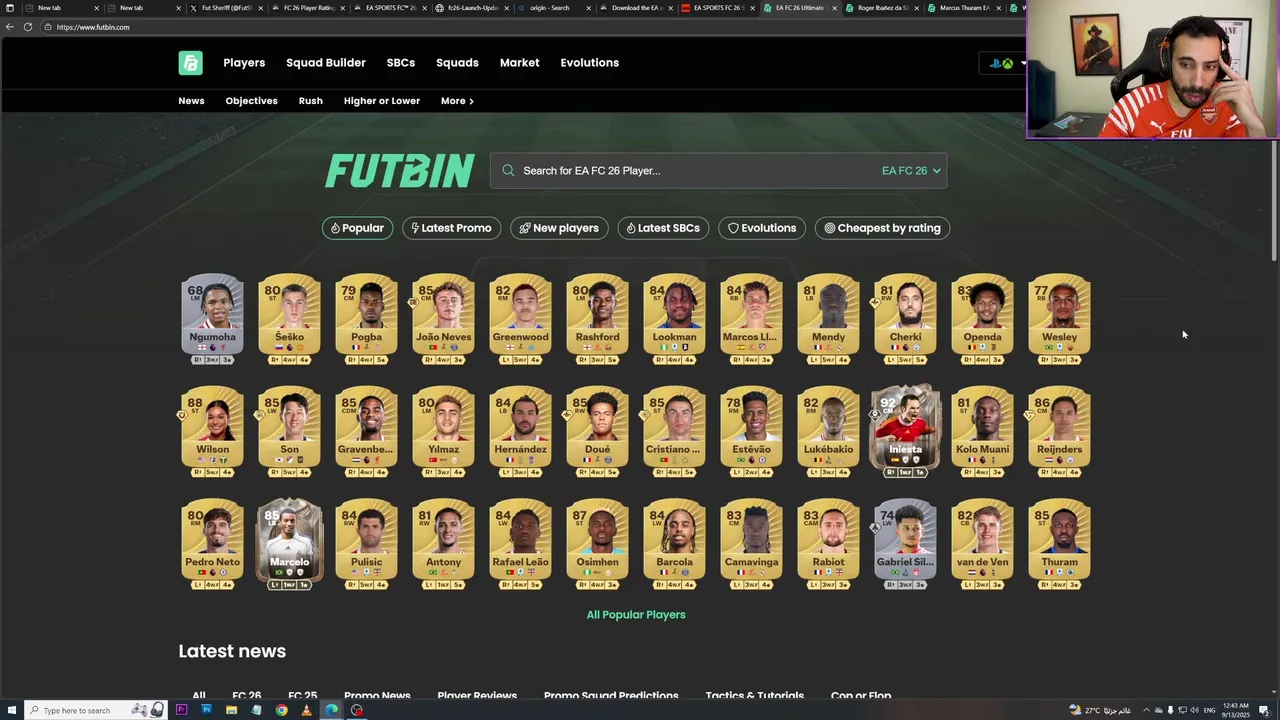
Task: Open the Šeško 80 player card
Action: [289, 319]
